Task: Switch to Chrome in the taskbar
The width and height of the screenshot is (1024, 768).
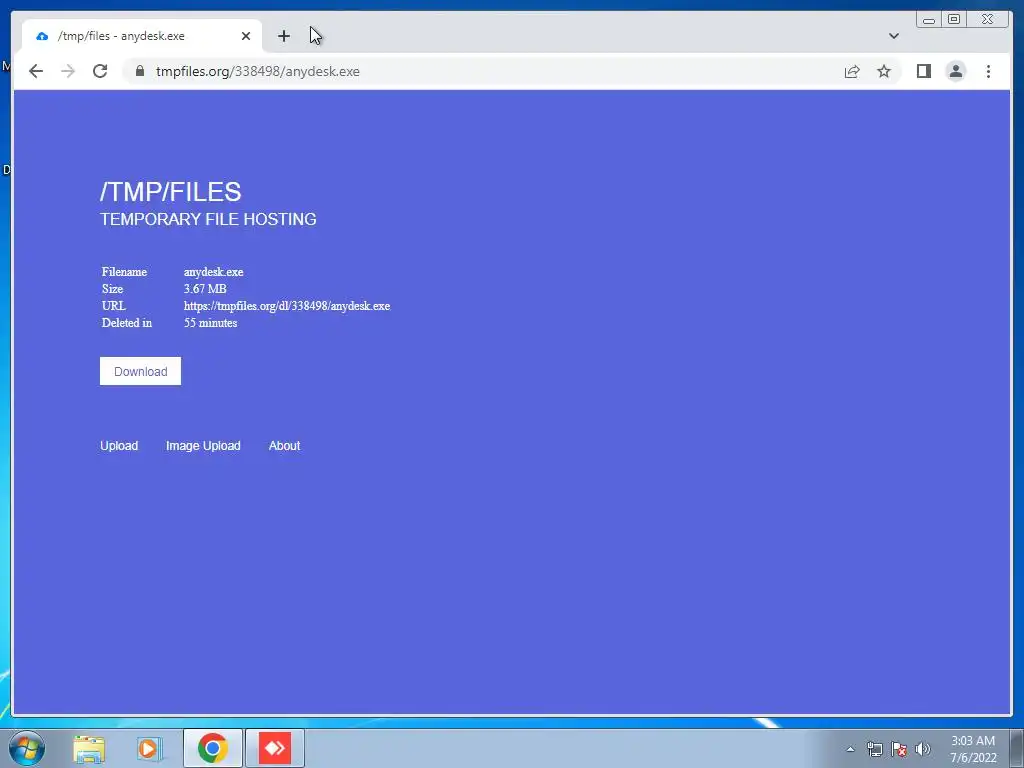Action: click(x=213, y=748)
